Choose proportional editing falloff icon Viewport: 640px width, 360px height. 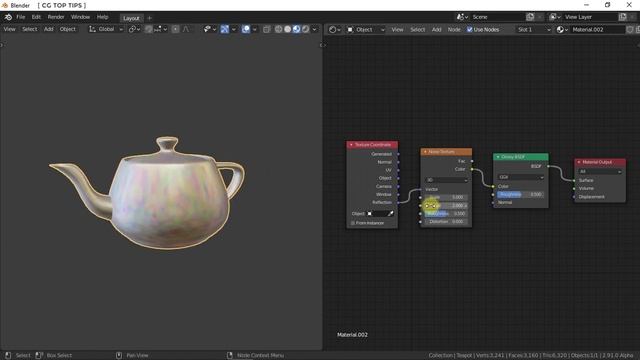pos(187,29)
